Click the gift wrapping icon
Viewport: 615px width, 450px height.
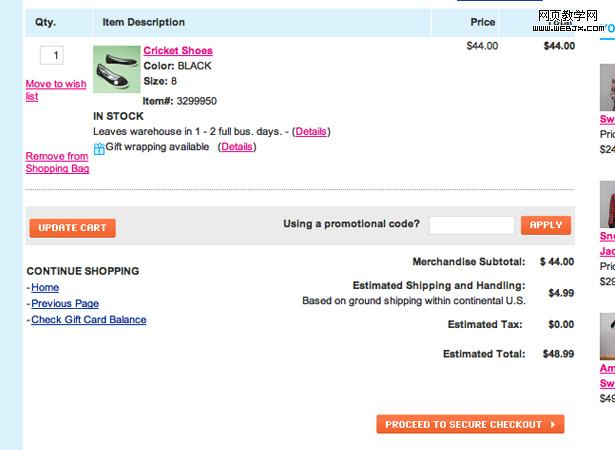click(99, 149)
